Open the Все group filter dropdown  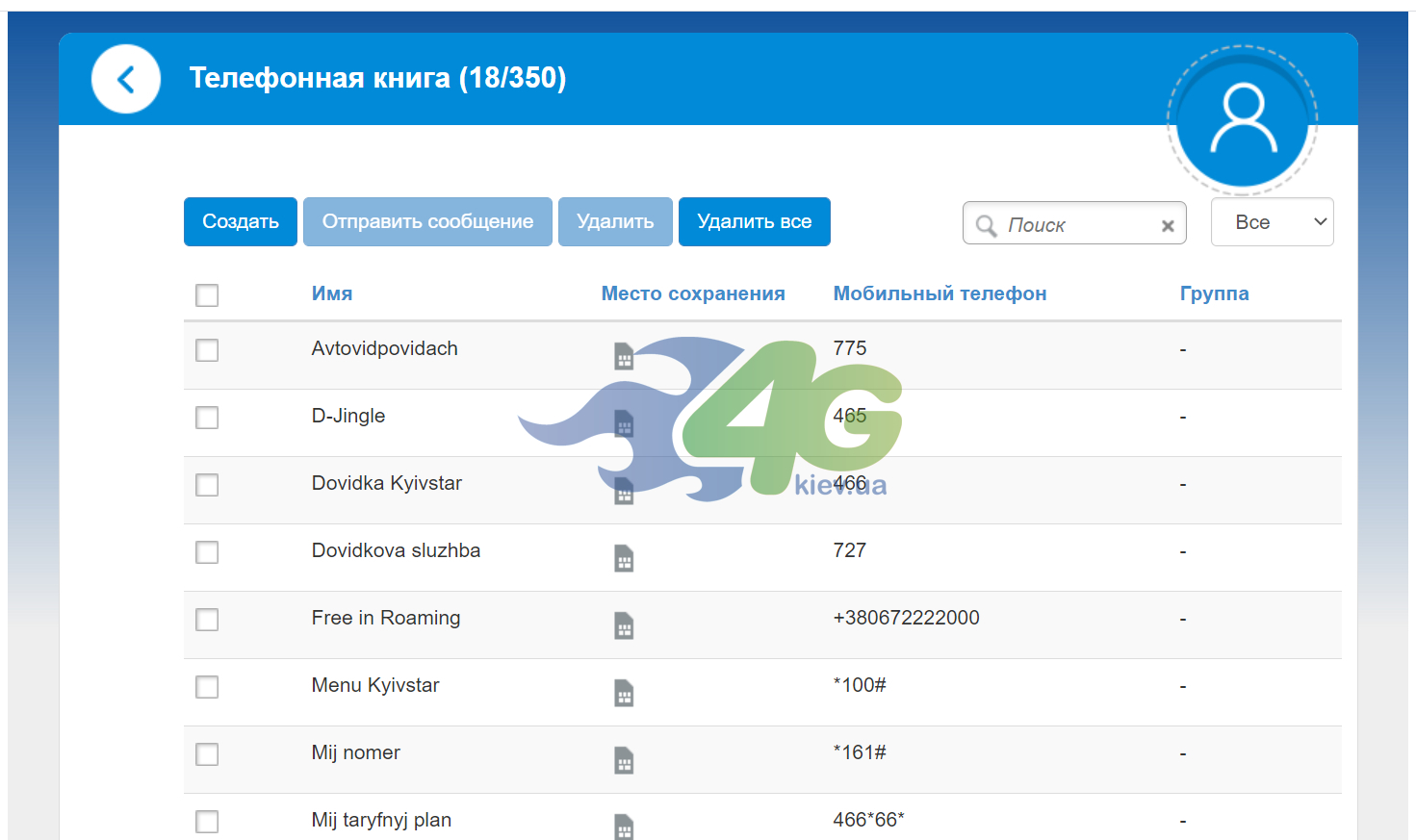(x=1272, y=222)
